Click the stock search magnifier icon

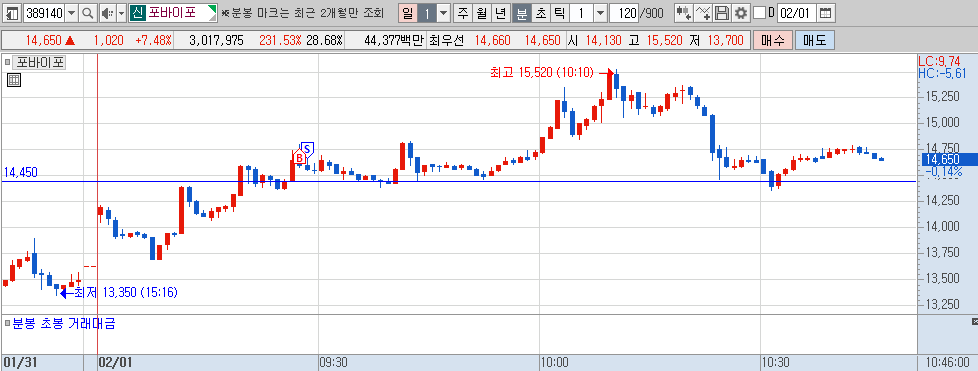(88, 12)
